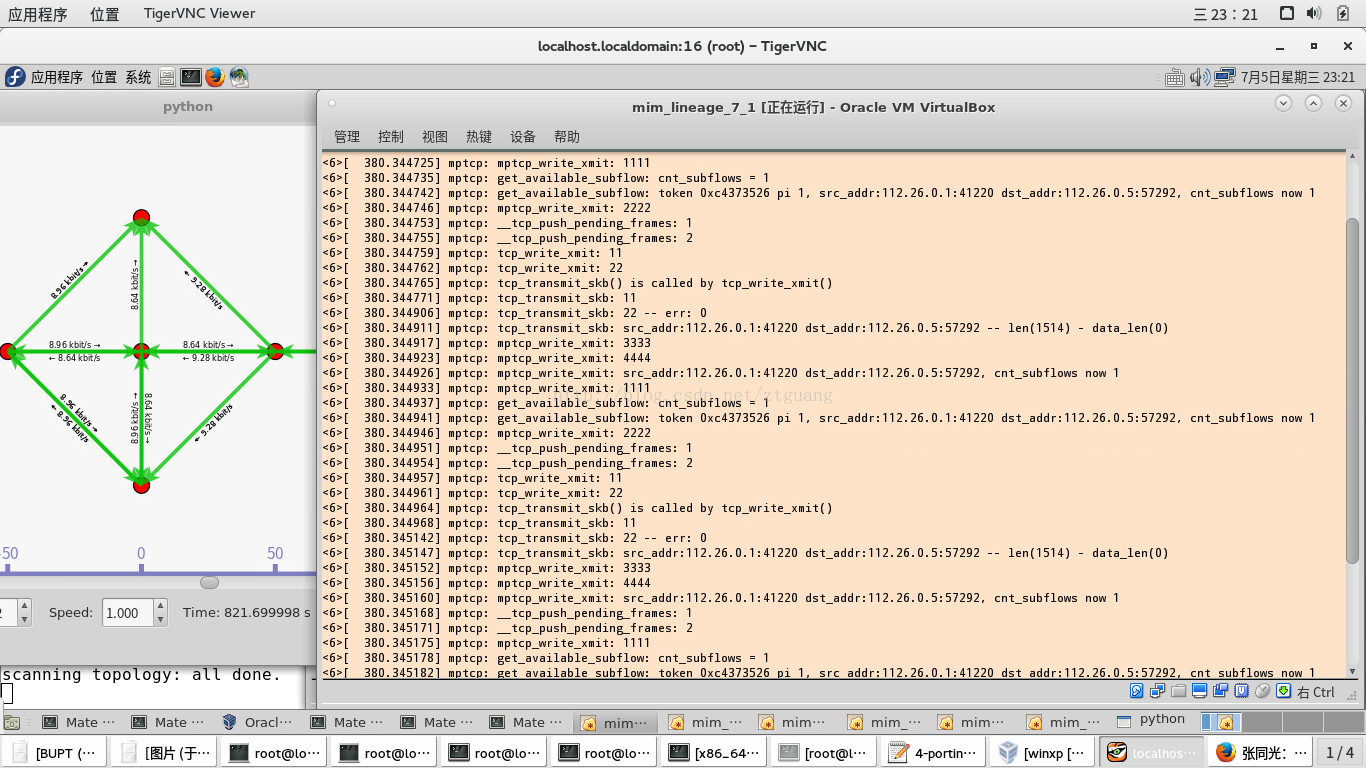Click the speaker volume icon in inner panel
Viewport: 1366px width, 768px height.
[1199, 77]
